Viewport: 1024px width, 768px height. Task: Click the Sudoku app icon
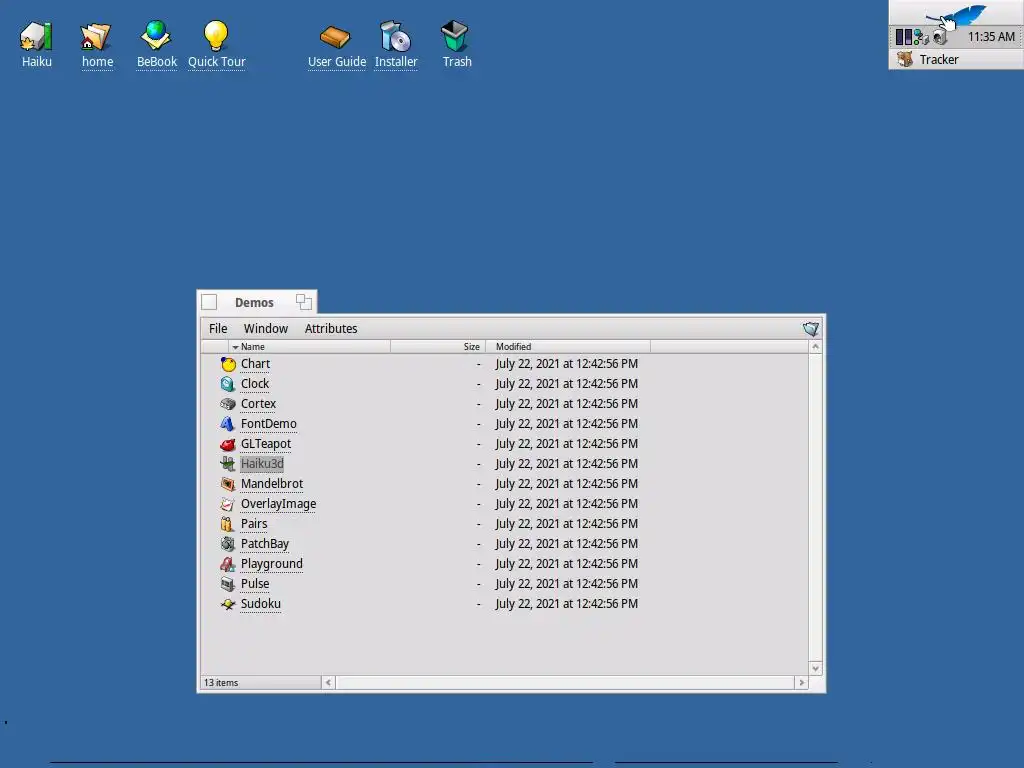[x=227, y=604]
